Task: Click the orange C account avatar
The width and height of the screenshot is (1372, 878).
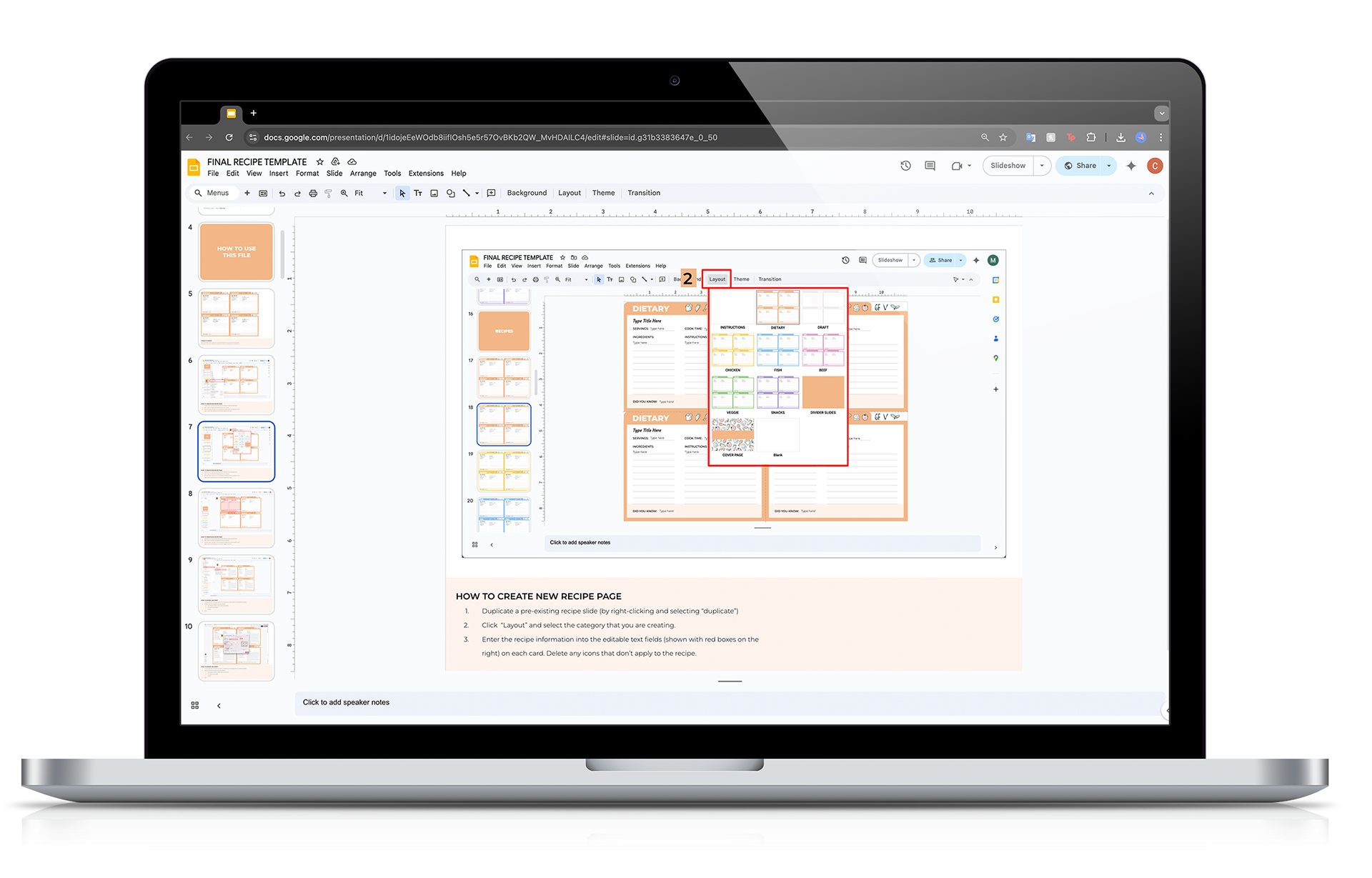Action: pyautogui.click(x=1155, y=166)
